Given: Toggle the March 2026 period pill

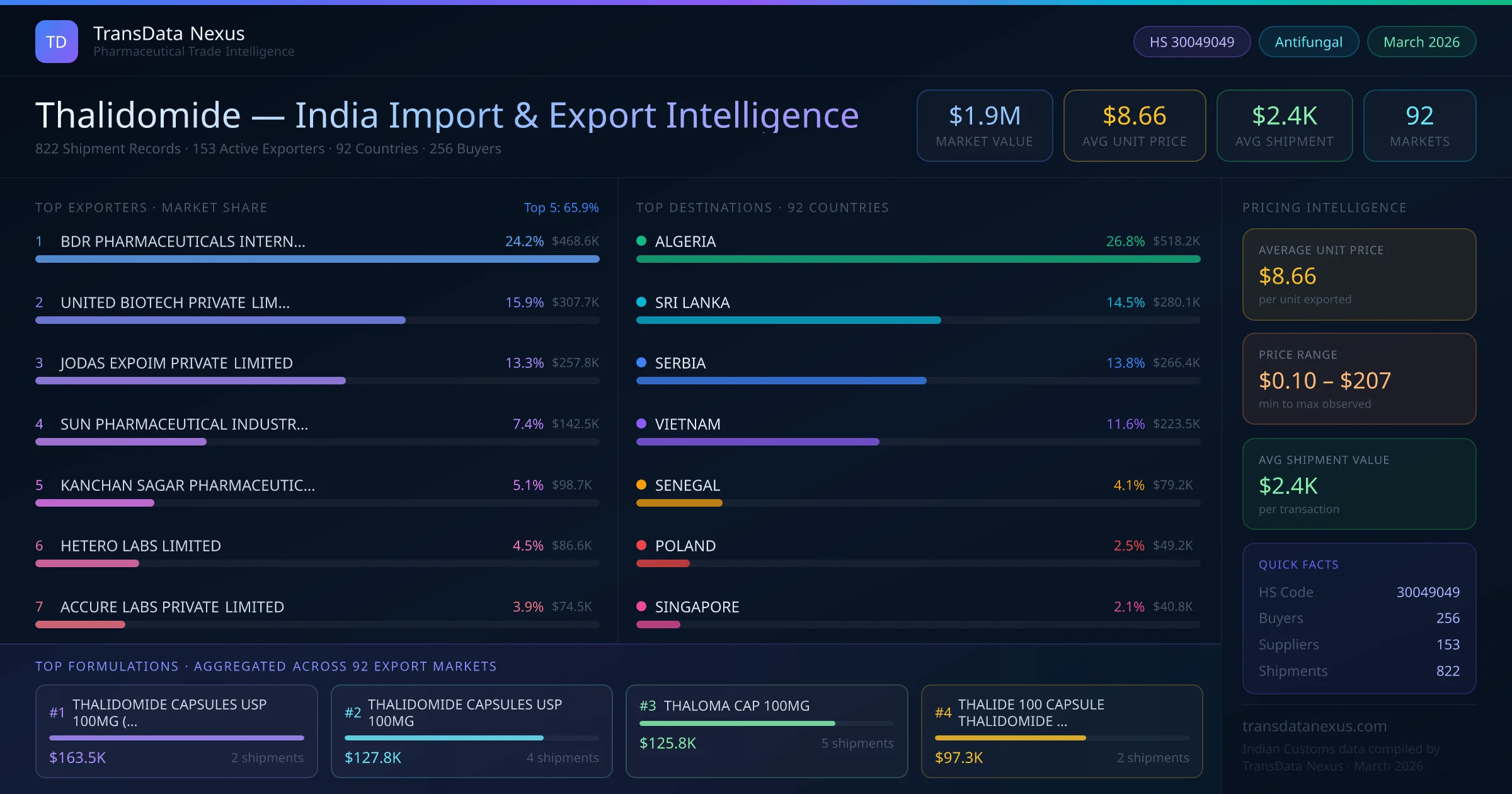Looking at the screenshot, I should click(1421, 41).
